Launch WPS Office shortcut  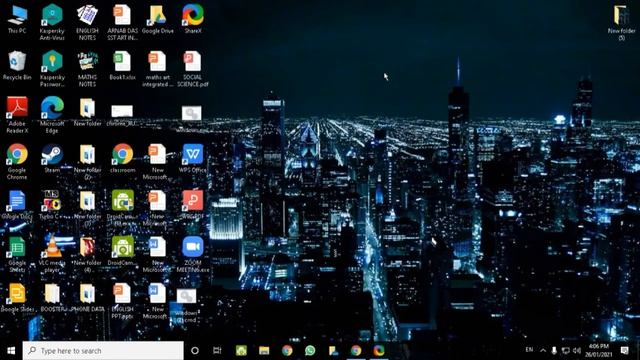[193, 158]
